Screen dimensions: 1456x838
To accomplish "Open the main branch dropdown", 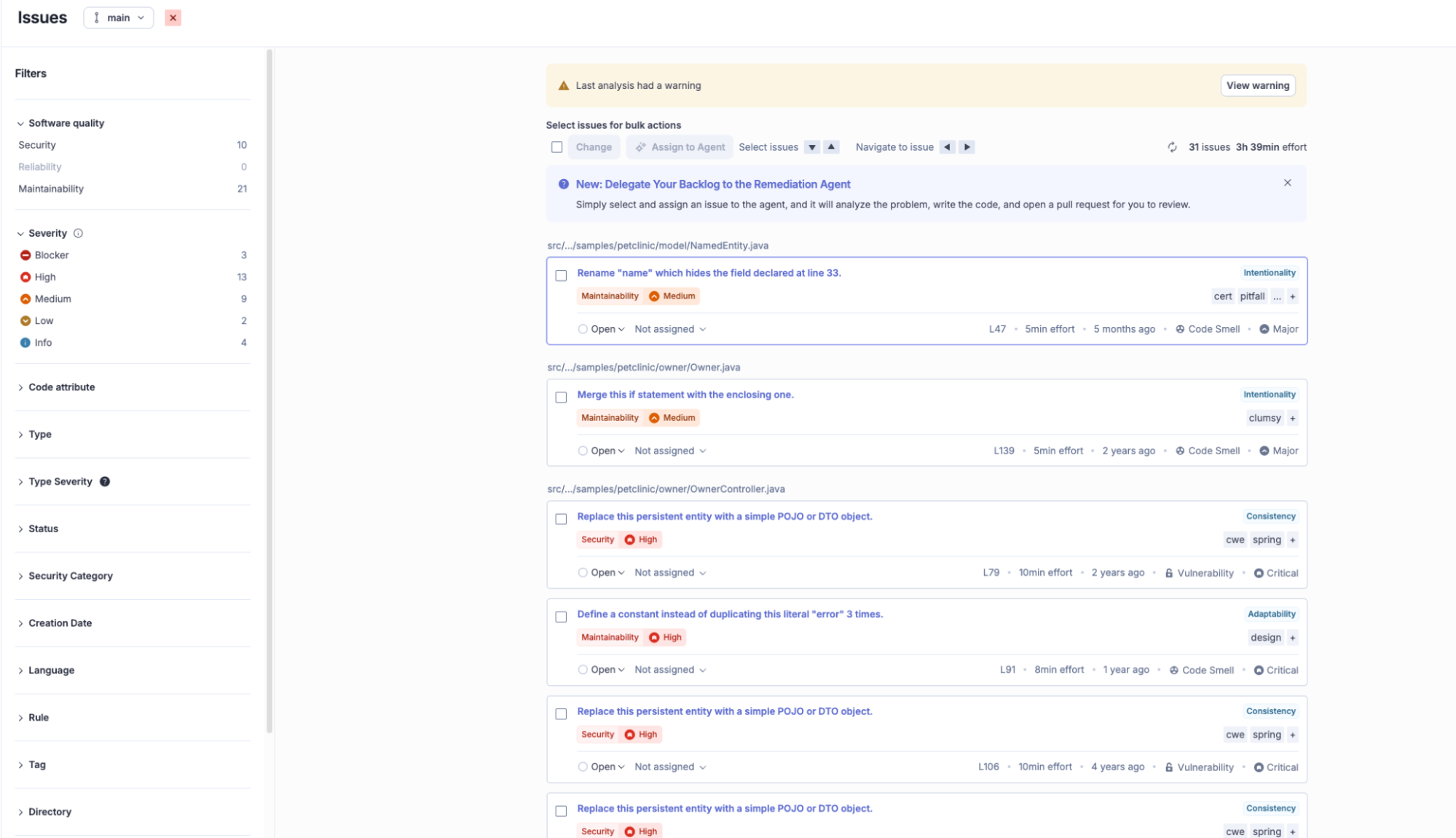I will (119, 17).
